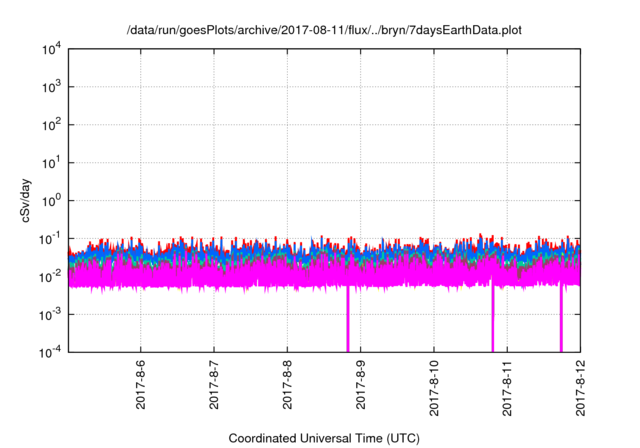This screenshot has height=448, width=640.
Task: Click the magenta data dropout before 2017-8-9
Action: pyautogui.click(x=348, y=319)
